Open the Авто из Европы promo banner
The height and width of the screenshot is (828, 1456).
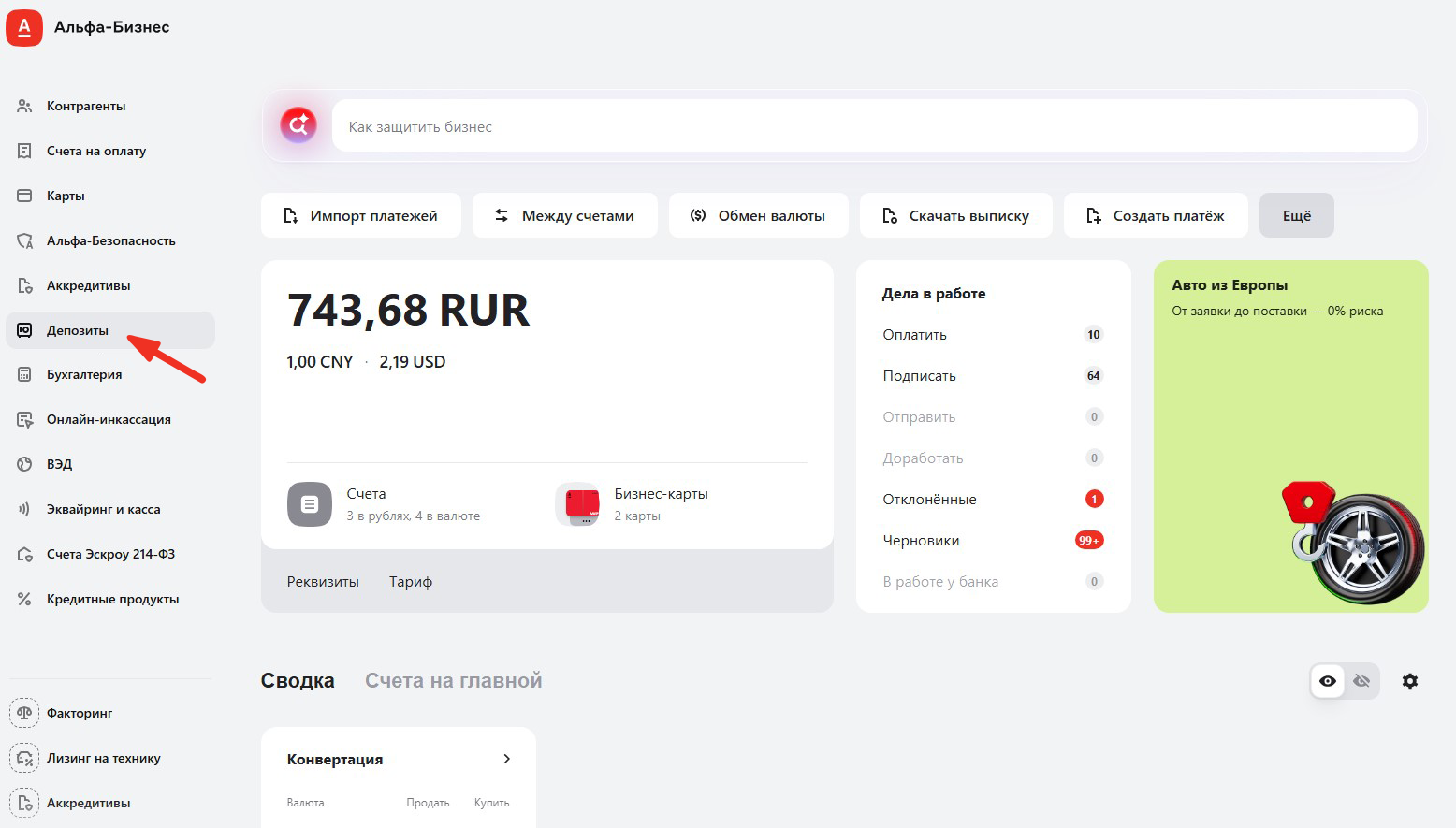pos(1290,436)
